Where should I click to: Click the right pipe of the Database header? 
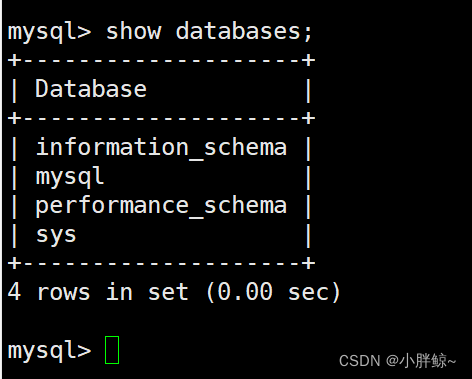point(309,90)
